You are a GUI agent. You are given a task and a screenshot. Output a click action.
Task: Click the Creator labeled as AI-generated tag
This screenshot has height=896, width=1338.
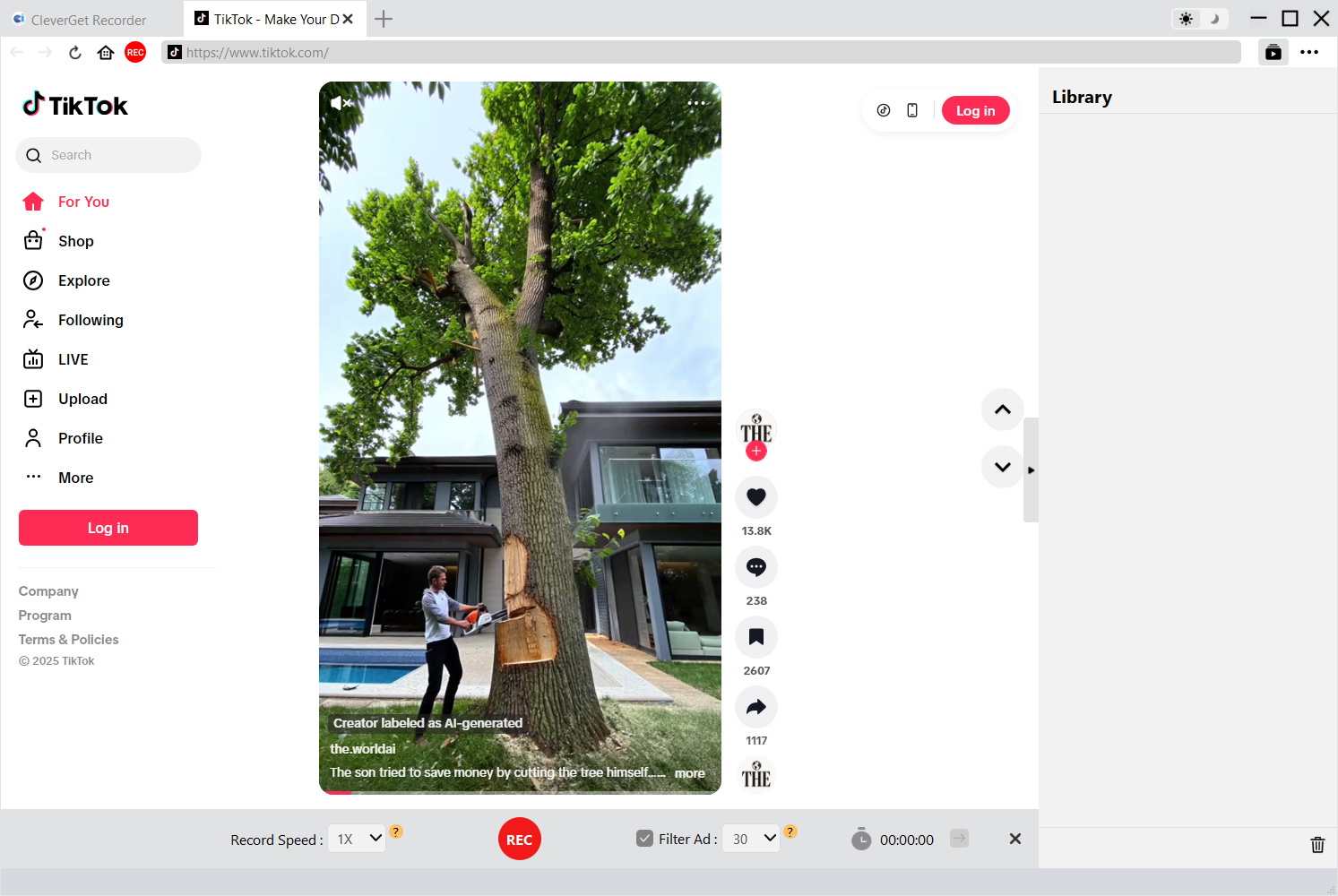427,723
